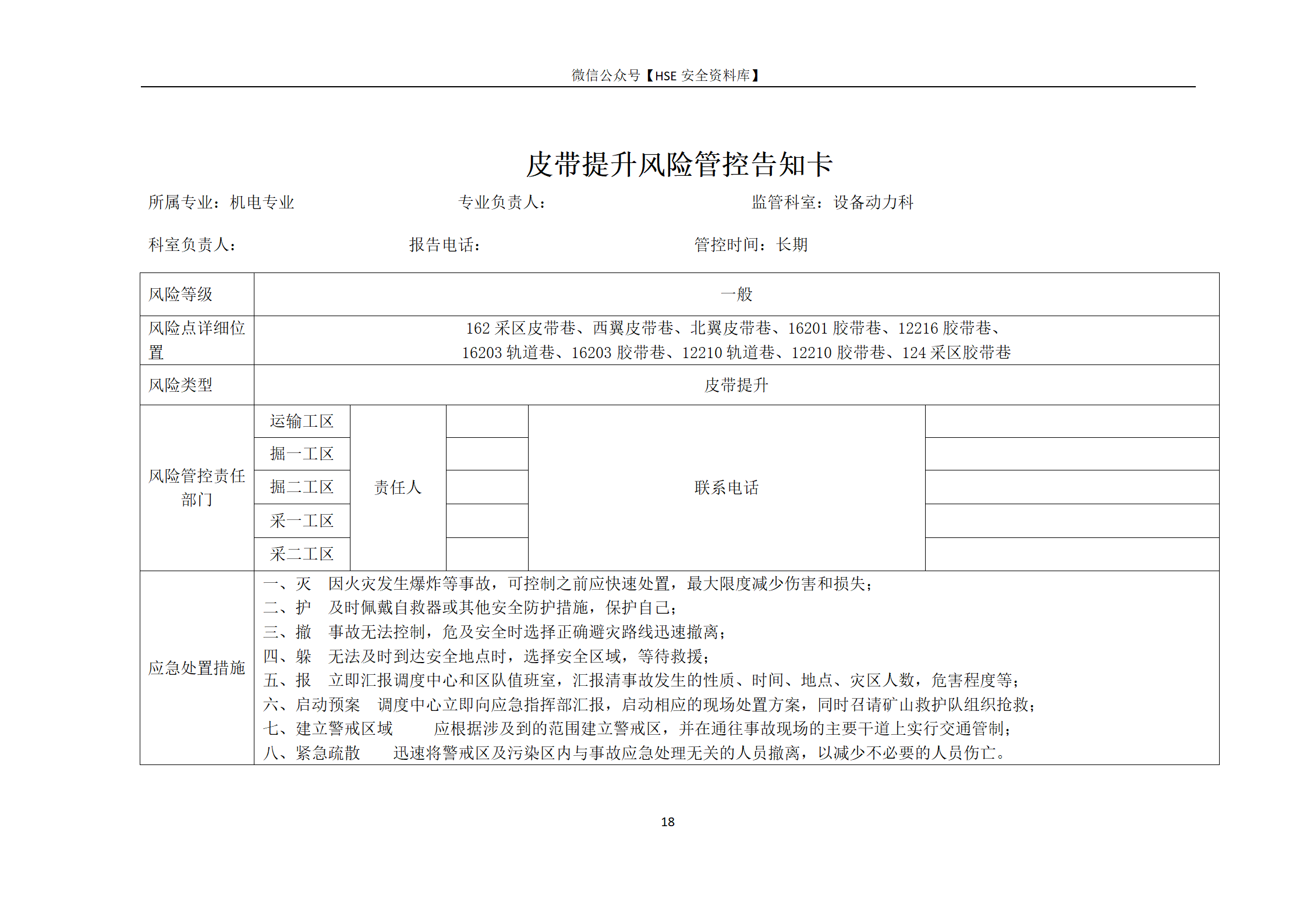Select the 应急处置措施 cell
Screen dimensions: 1307x924
[197, 668]
